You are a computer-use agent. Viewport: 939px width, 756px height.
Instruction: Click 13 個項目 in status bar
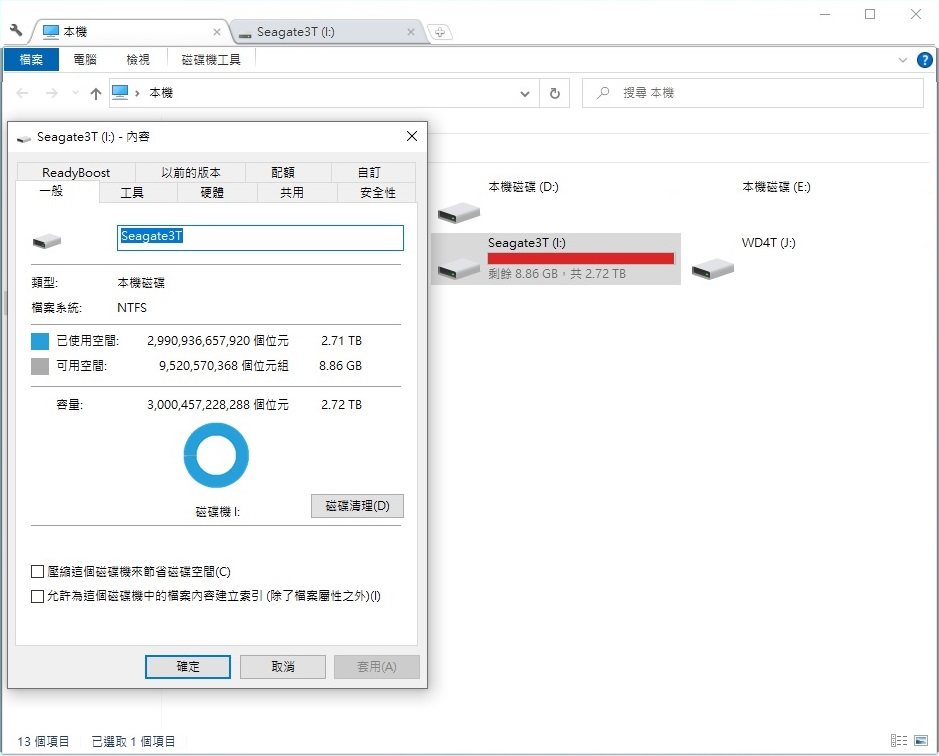pos(43,742)
